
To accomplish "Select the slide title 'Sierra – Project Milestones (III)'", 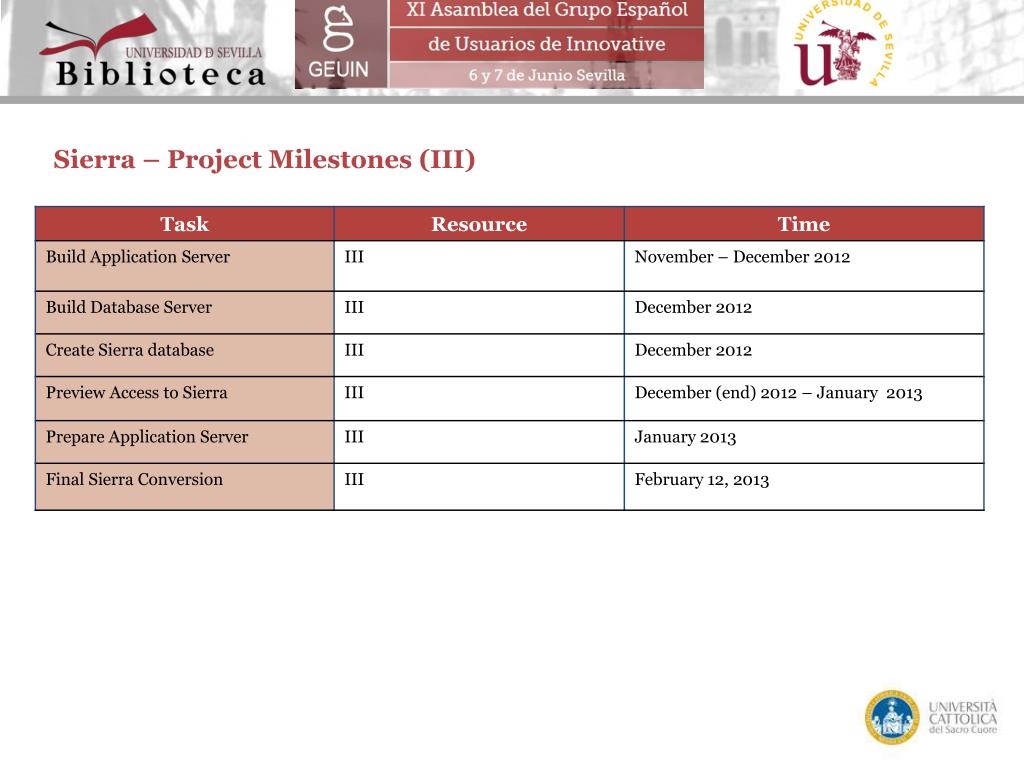I will 264,159.
